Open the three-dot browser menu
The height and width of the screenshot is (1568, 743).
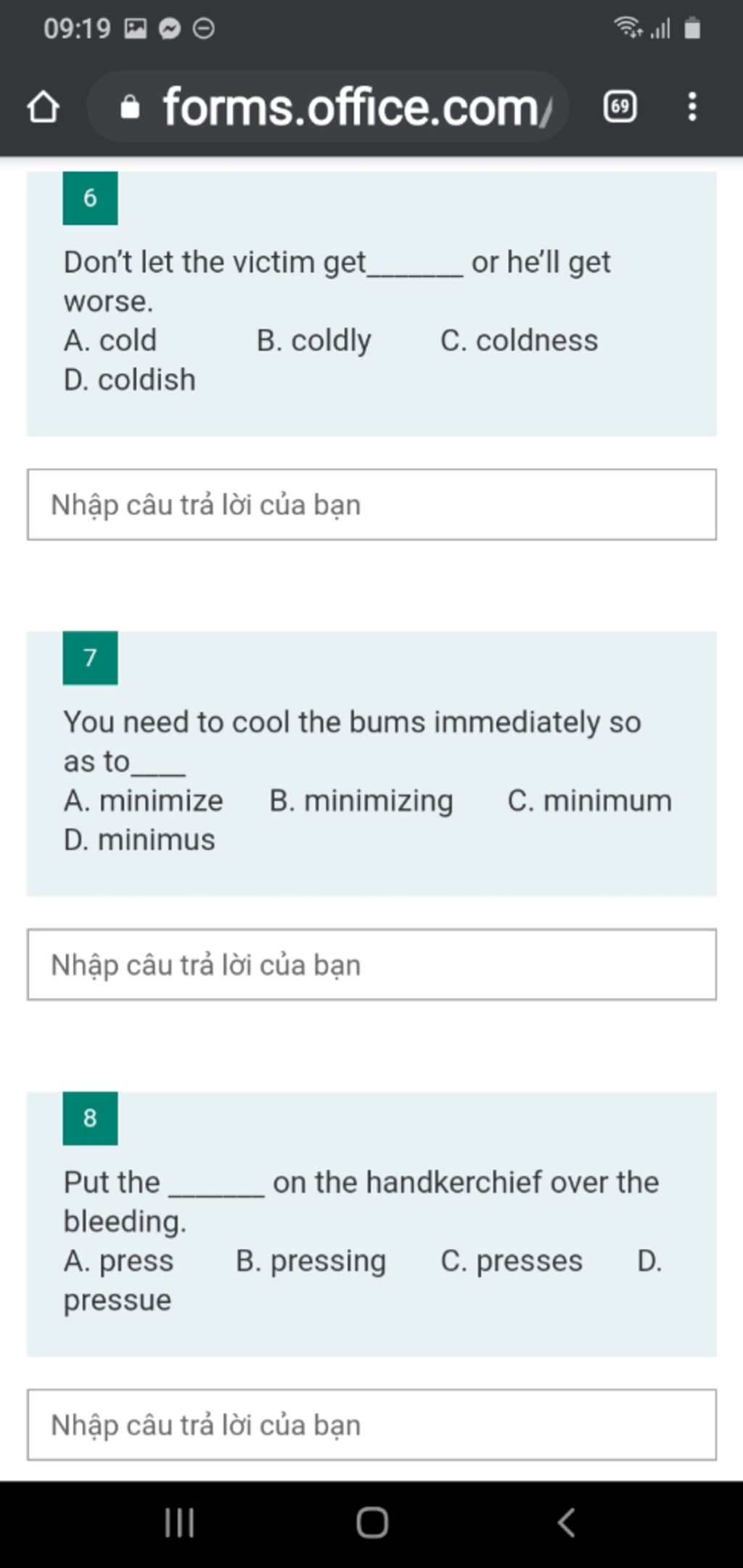(692, 107)
